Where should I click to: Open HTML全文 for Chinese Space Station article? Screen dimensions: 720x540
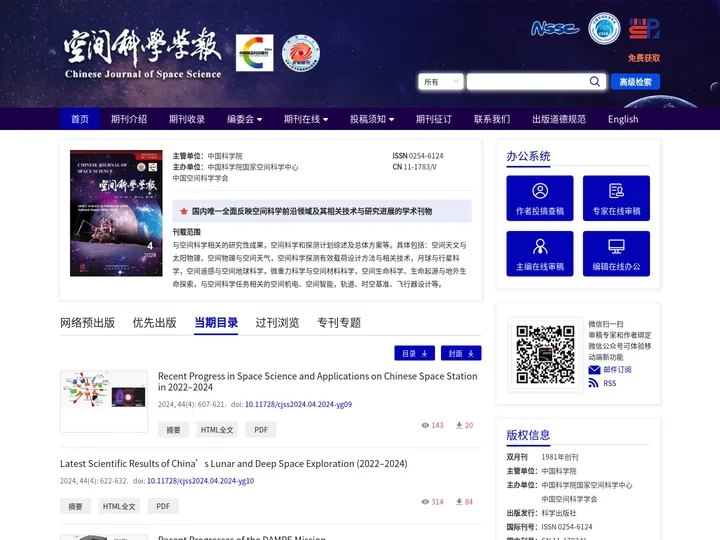(217, 430)
